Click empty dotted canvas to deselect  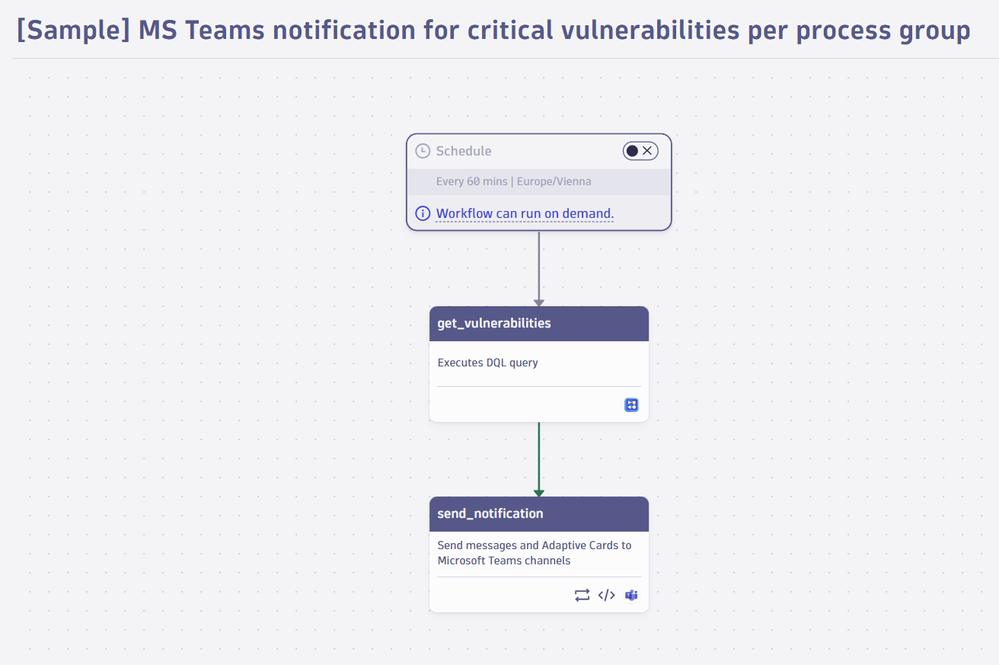pyautogui.click(x=191, y=382)
